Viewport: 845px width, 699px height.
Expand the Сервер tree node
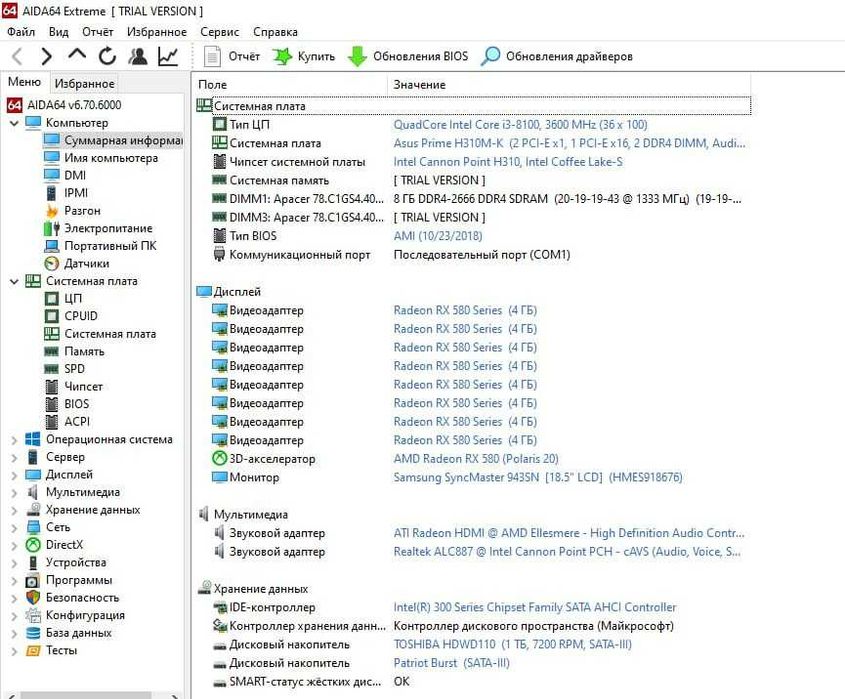coord(14,458)
